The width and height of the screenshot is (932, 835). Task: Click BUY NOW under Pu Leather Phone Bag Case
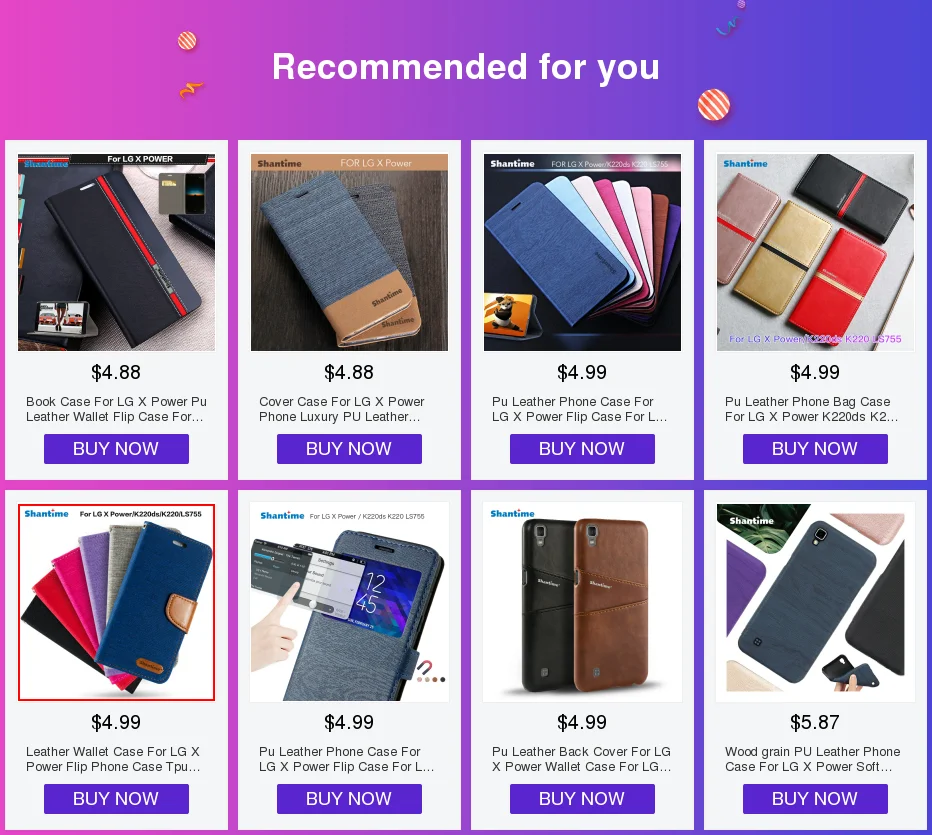815,449
